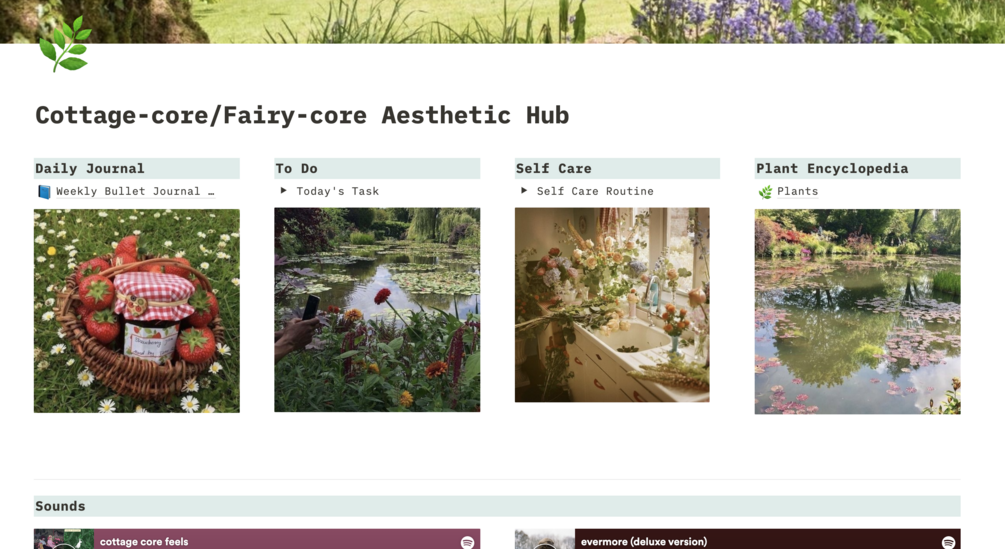1005x549 pixels.
Task: Select the strawberry jam basket image
Action: (x=137, y=311)
